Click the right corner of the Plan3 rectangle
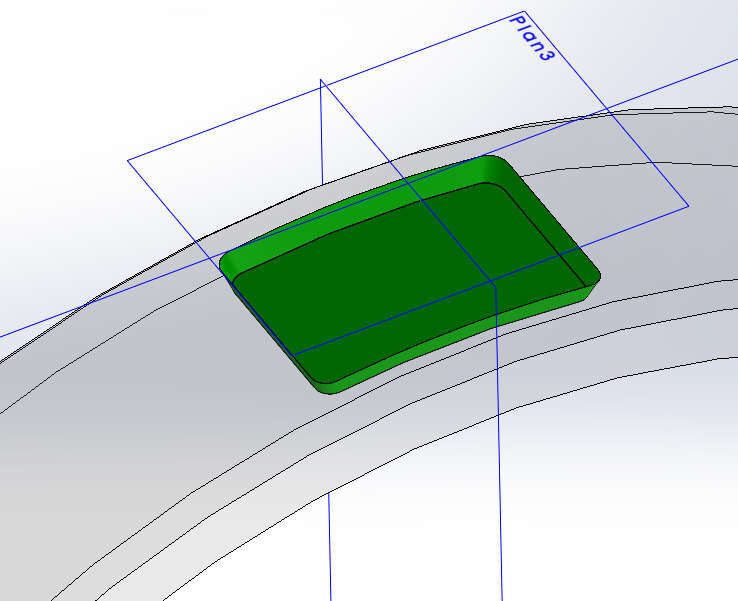This screenshot has width=738, height=601. pos(687,207)
